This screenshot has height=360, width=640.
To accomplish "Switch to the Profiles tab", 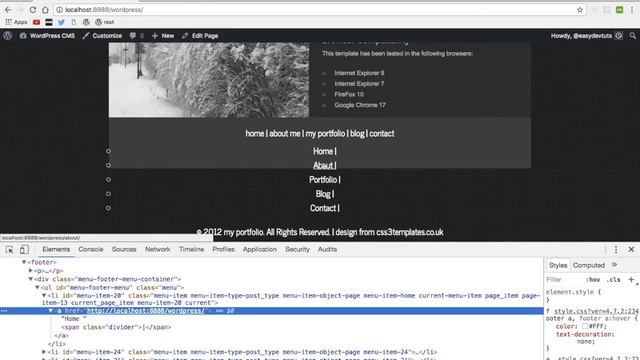I will click(x=223, y=249).
